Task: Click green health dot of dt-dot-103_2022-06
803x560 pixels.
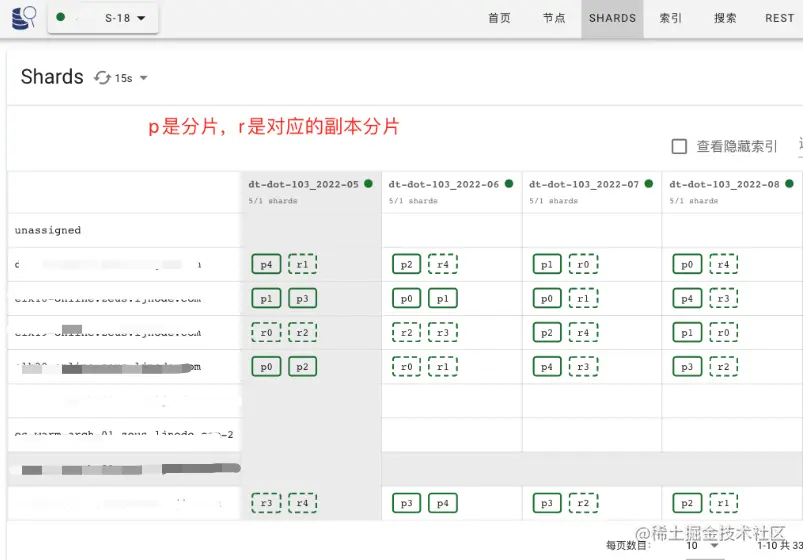Action: [x=509, y=183]
